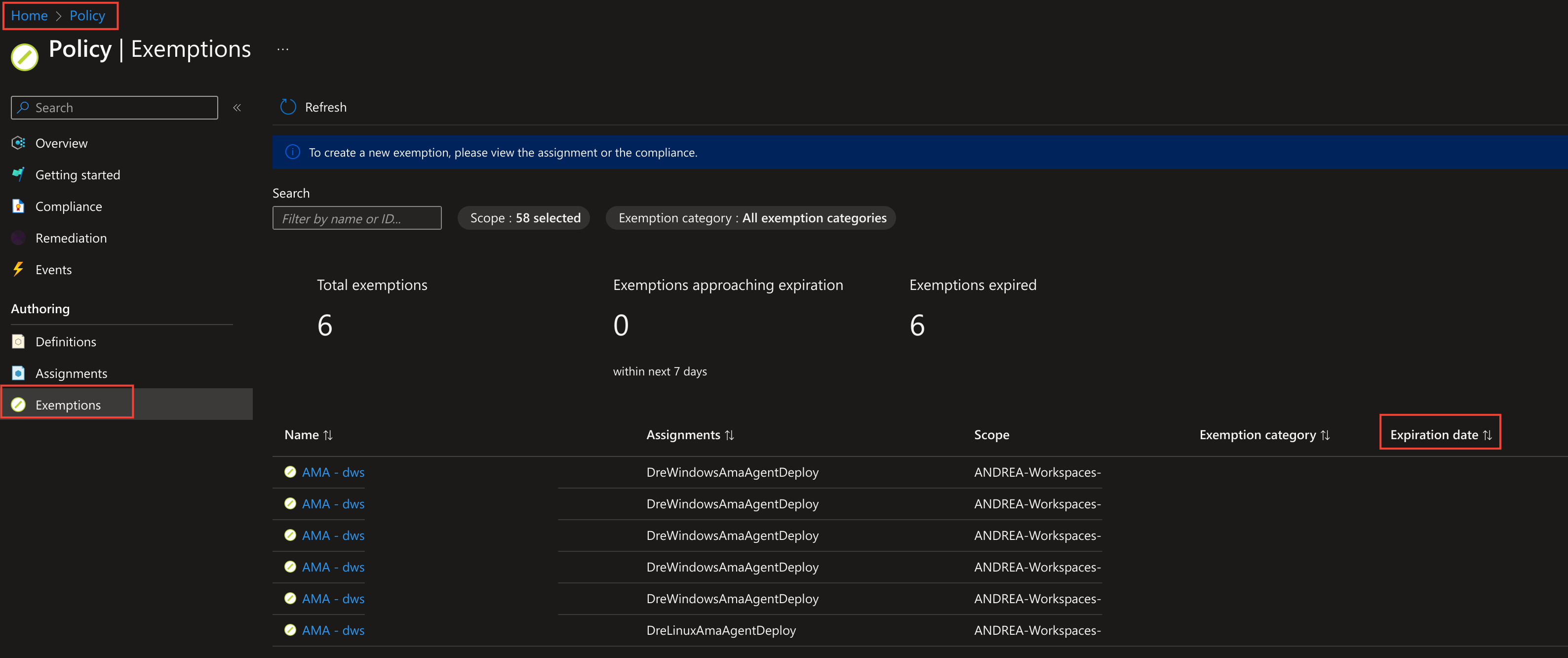Click the info icon in the blue banner
Screen dimensions: 1568x658
point(293,152)
